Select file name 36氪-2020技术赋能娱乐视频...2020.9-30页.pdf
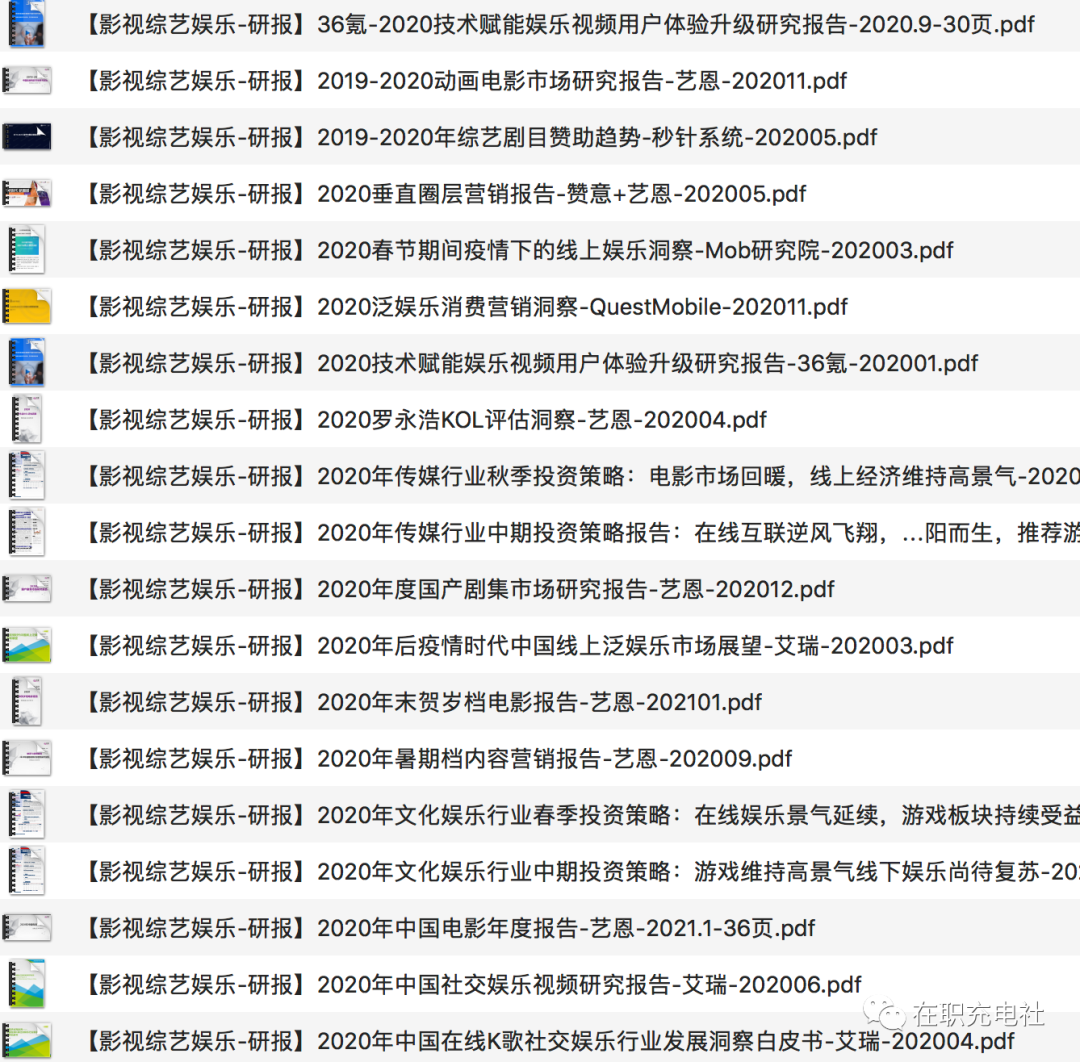This screenshot has height=1062, width=1080. tap(559, 25)
